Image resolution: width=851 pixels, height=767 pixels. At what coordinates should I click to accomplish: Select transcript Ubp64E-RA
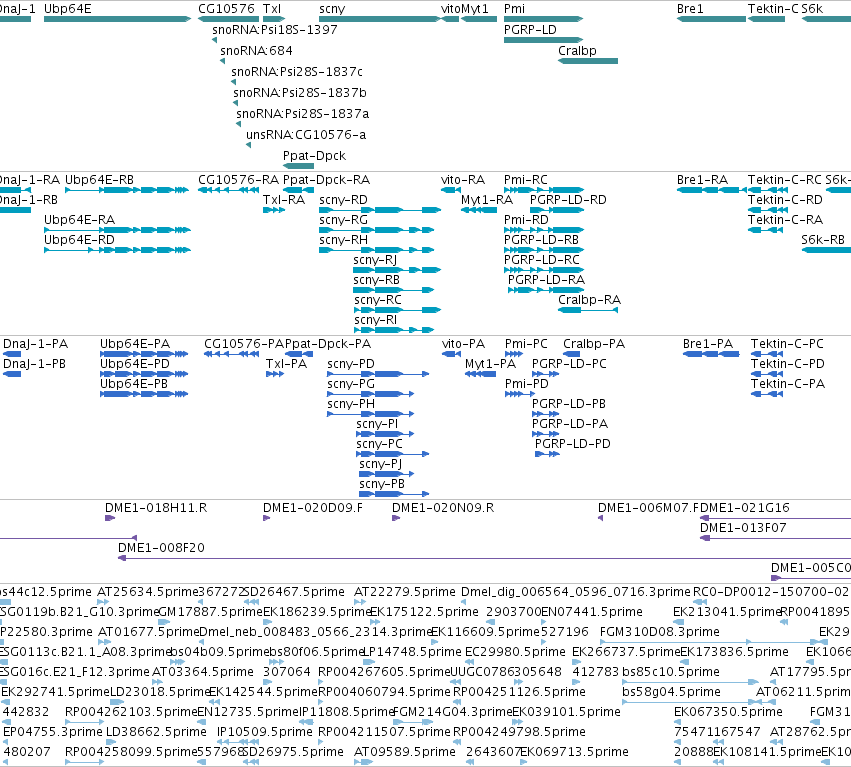pos(117,230)
